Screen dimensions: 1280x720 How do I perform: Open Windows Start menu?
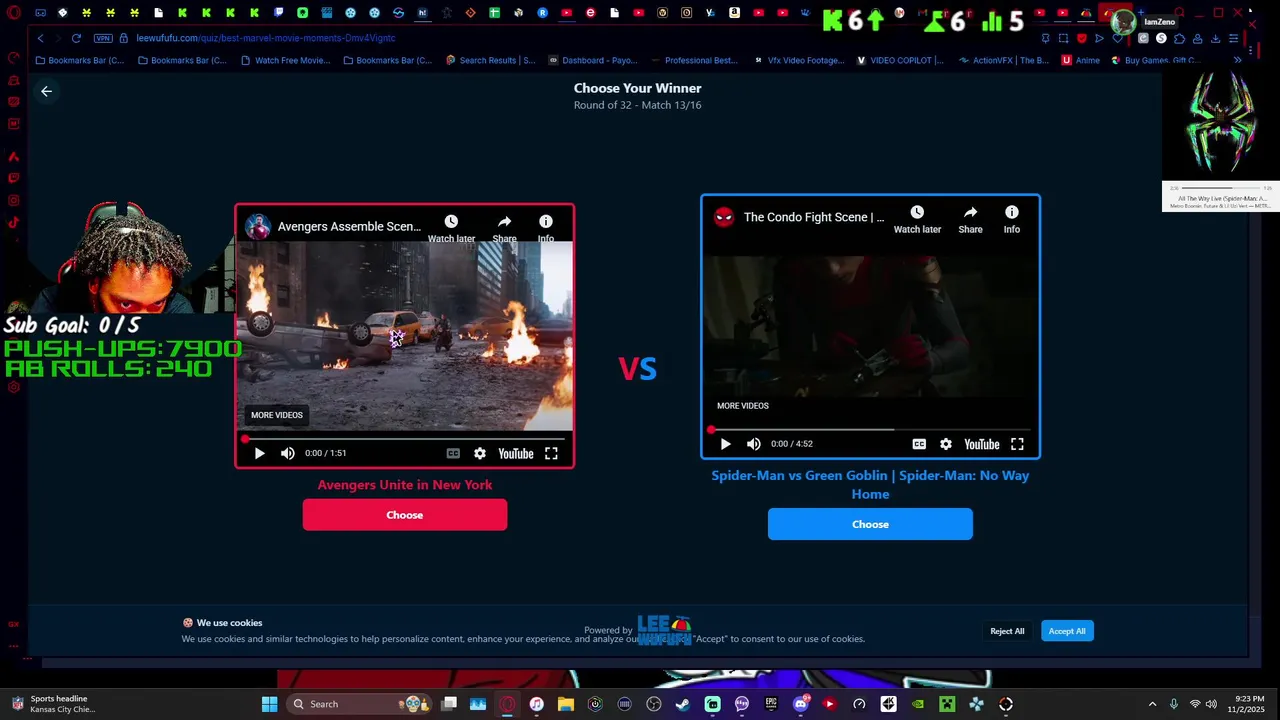click(x=269, y=704)
